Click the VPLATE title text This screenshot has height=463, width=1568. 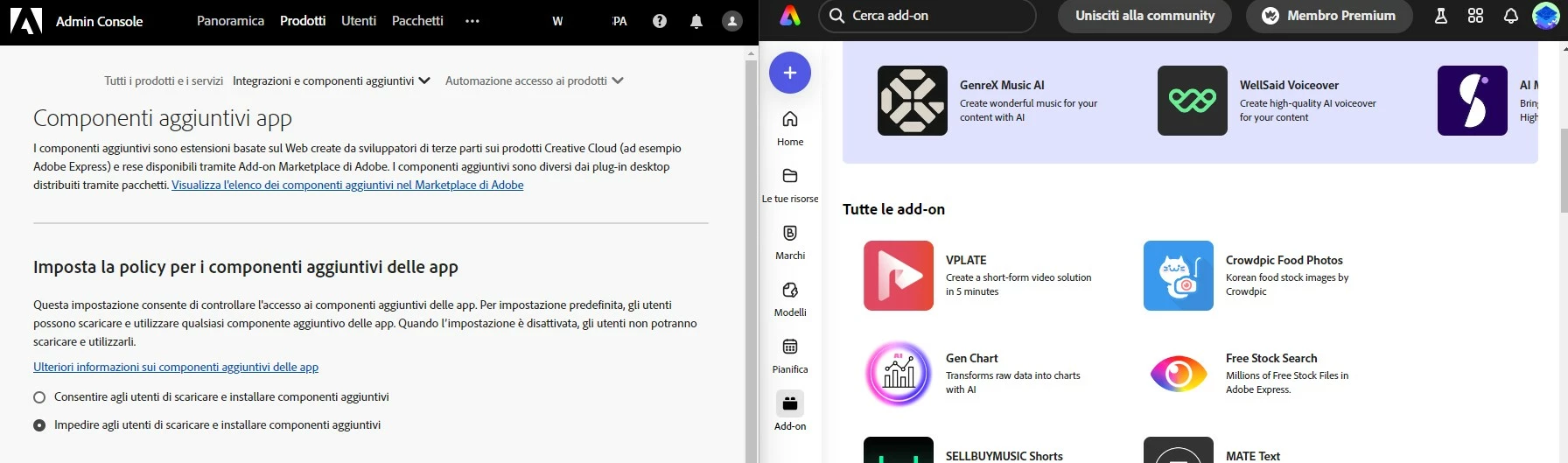(966, 260)
